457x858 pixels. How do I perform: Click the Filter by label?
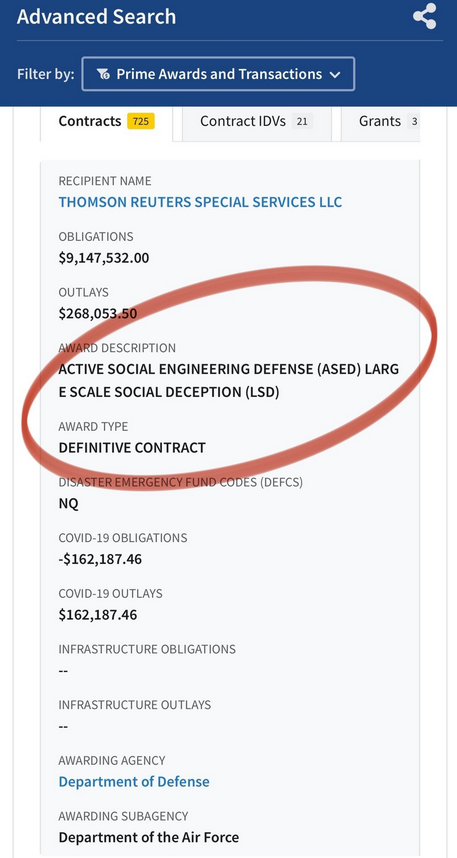[45, 74]
